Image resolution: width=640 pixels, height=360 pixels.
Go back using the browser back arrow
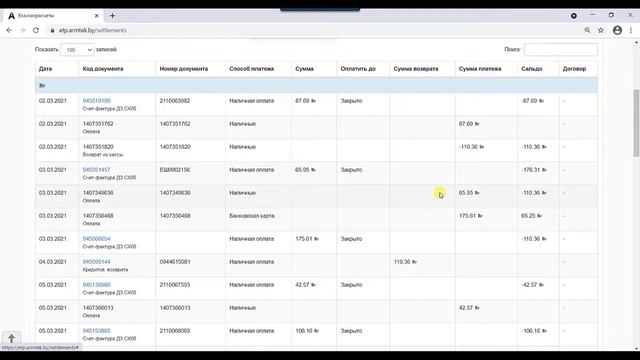(9, 30)
